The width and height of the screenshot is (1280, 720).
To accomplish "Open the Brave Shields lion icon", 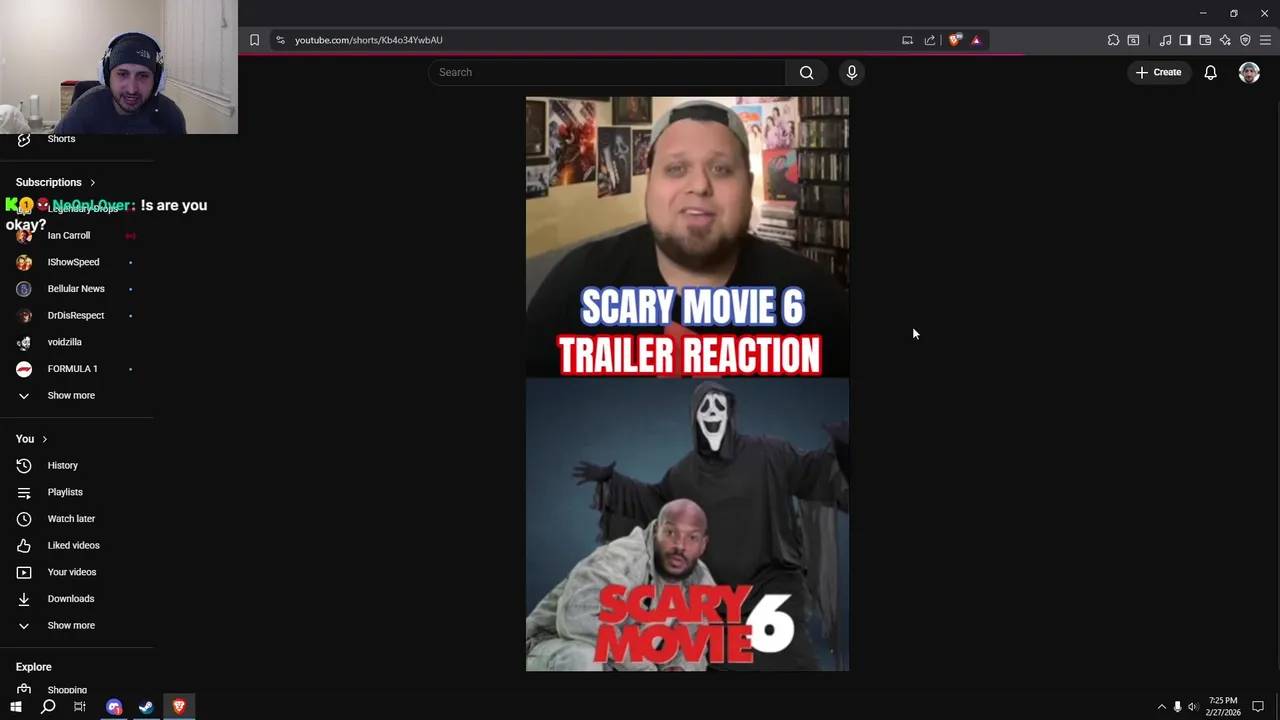I will (x=955, y=40).
